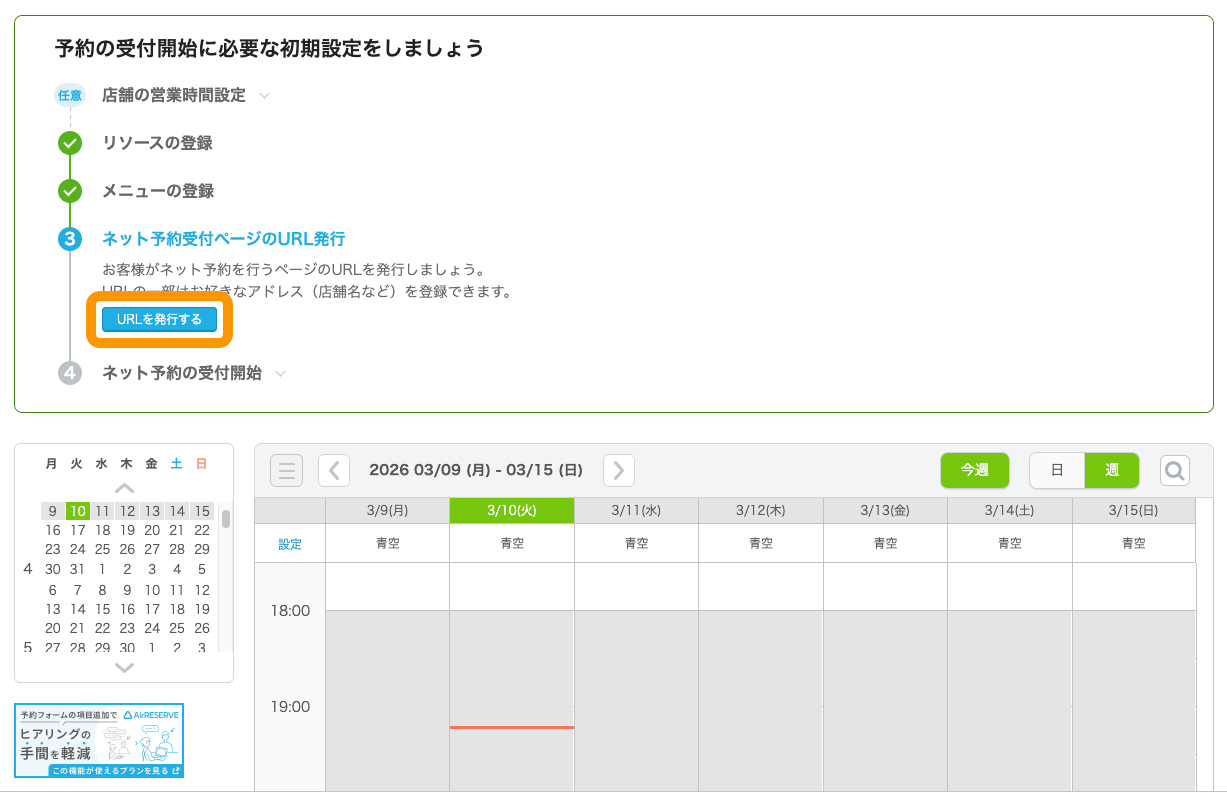Open the search magnifier icon
Screen dimensions: 1227x806
pyautogui.click(x=1175, y=470)
